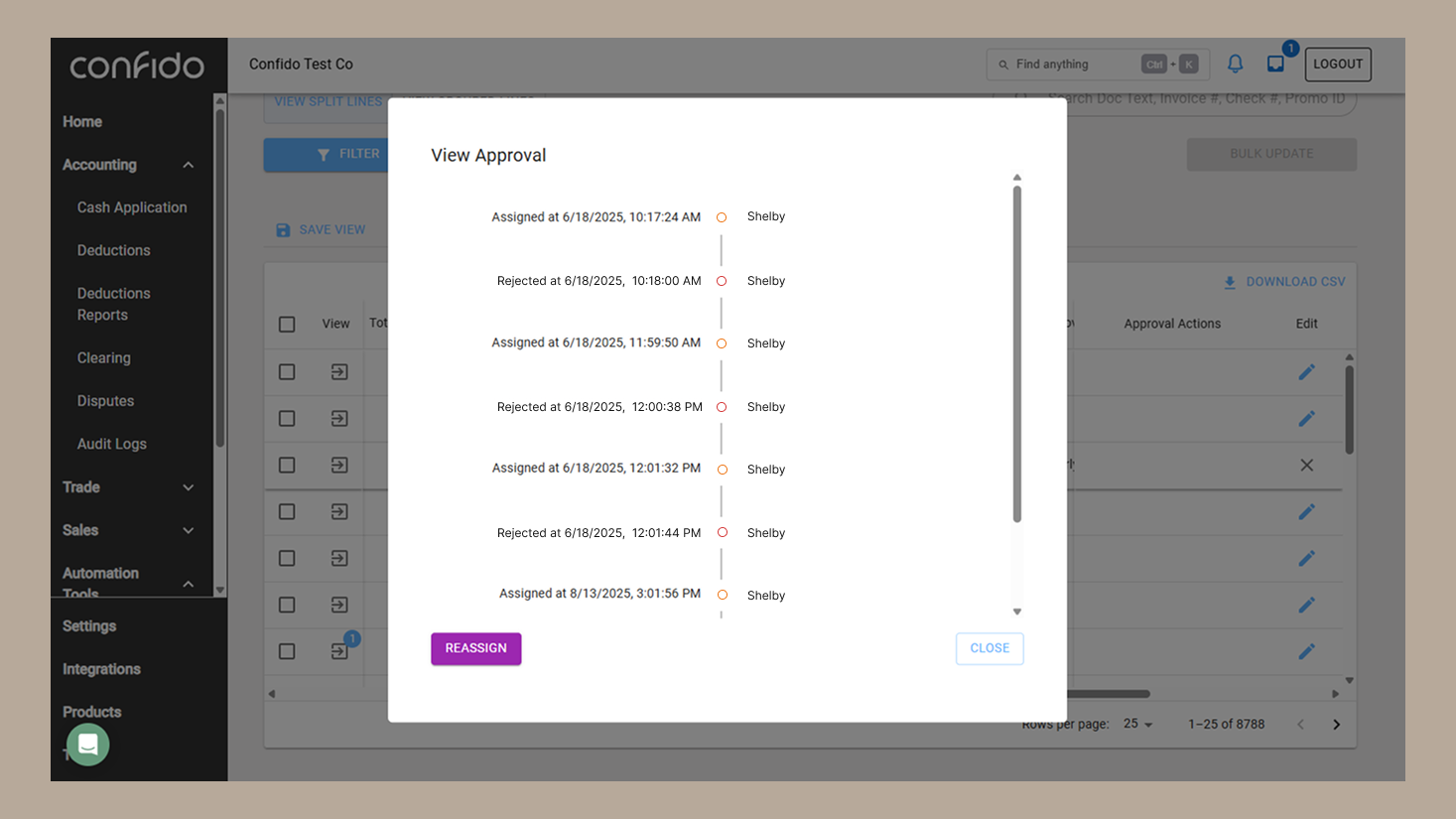
Task: Check the fifth table row checkbox
Action: [287, 558]
